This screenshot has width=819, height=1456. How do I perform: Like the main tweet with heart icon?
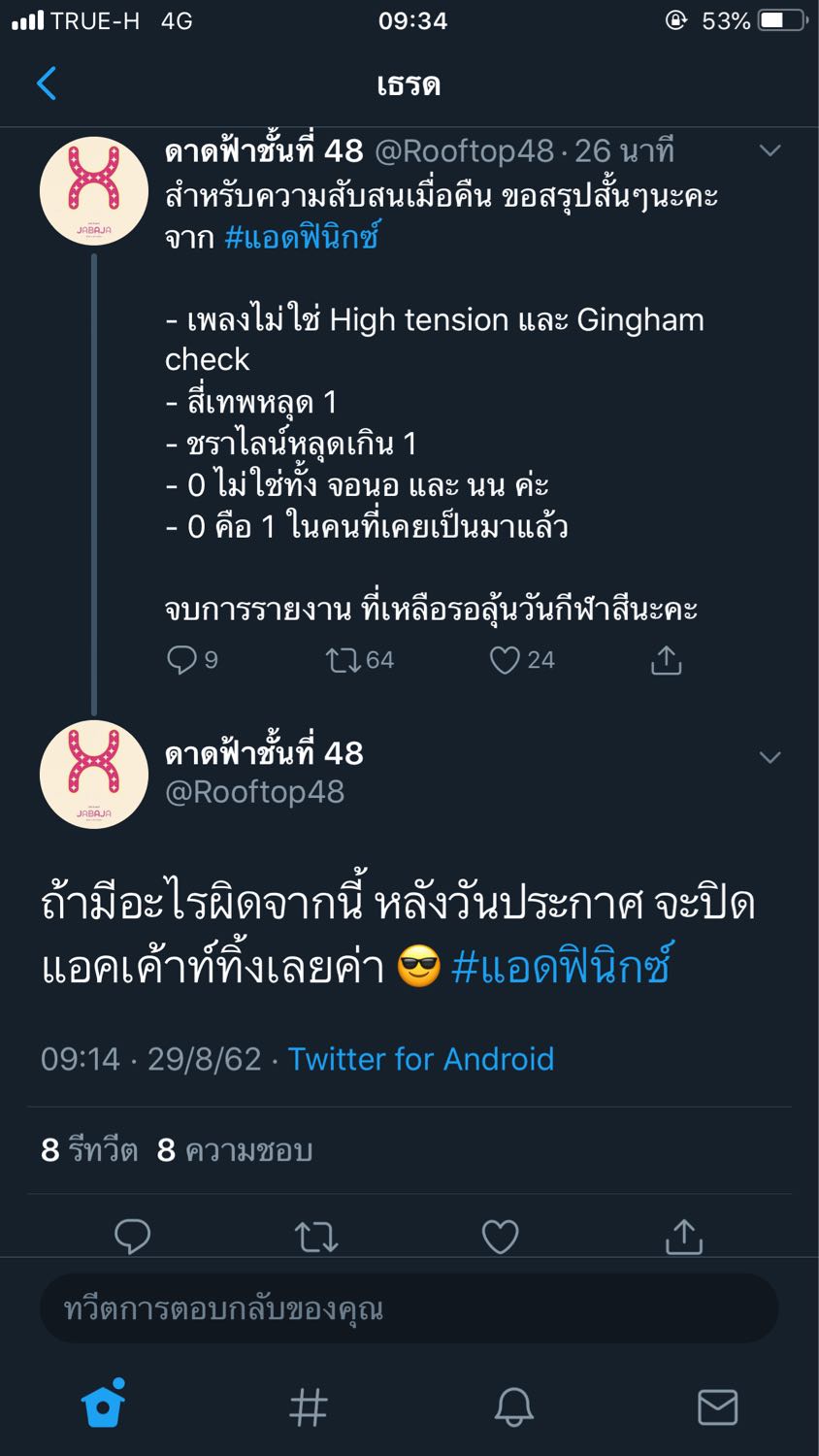pos(500,1236)
